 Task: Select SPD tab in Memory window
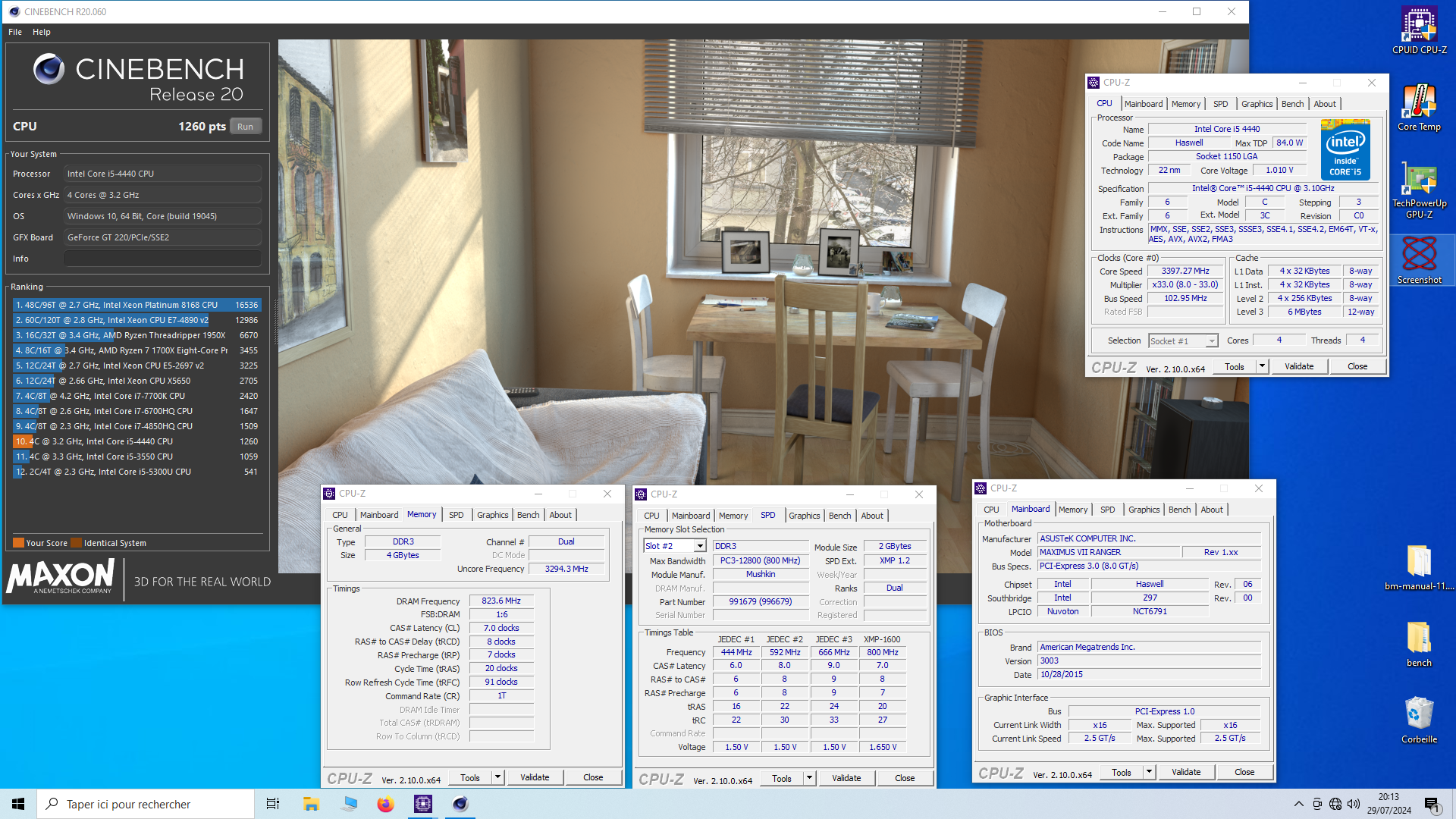456,515
